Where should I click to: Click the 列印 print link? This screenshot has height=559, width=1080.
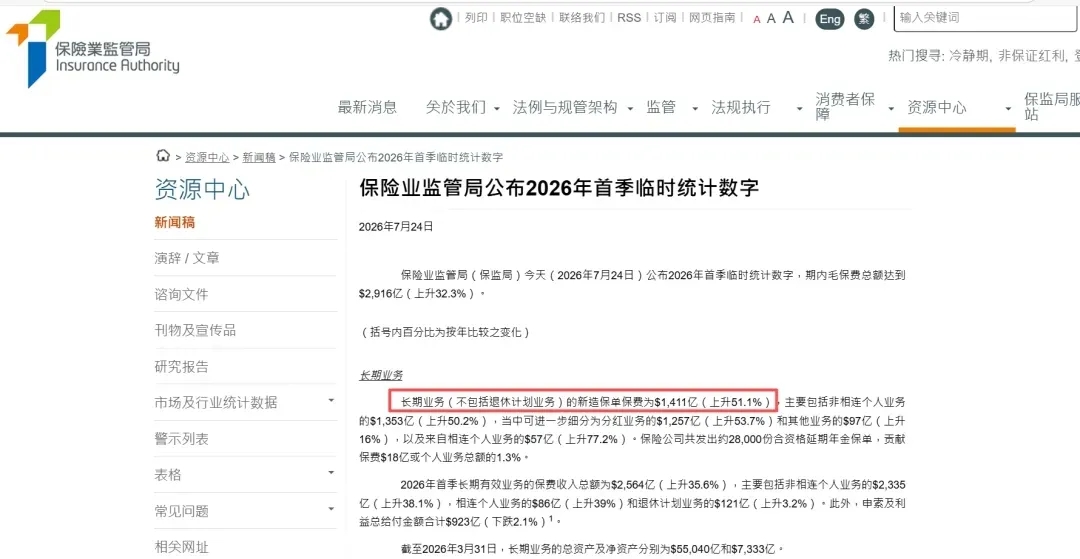pyautogui.click(x=476, y=18)
